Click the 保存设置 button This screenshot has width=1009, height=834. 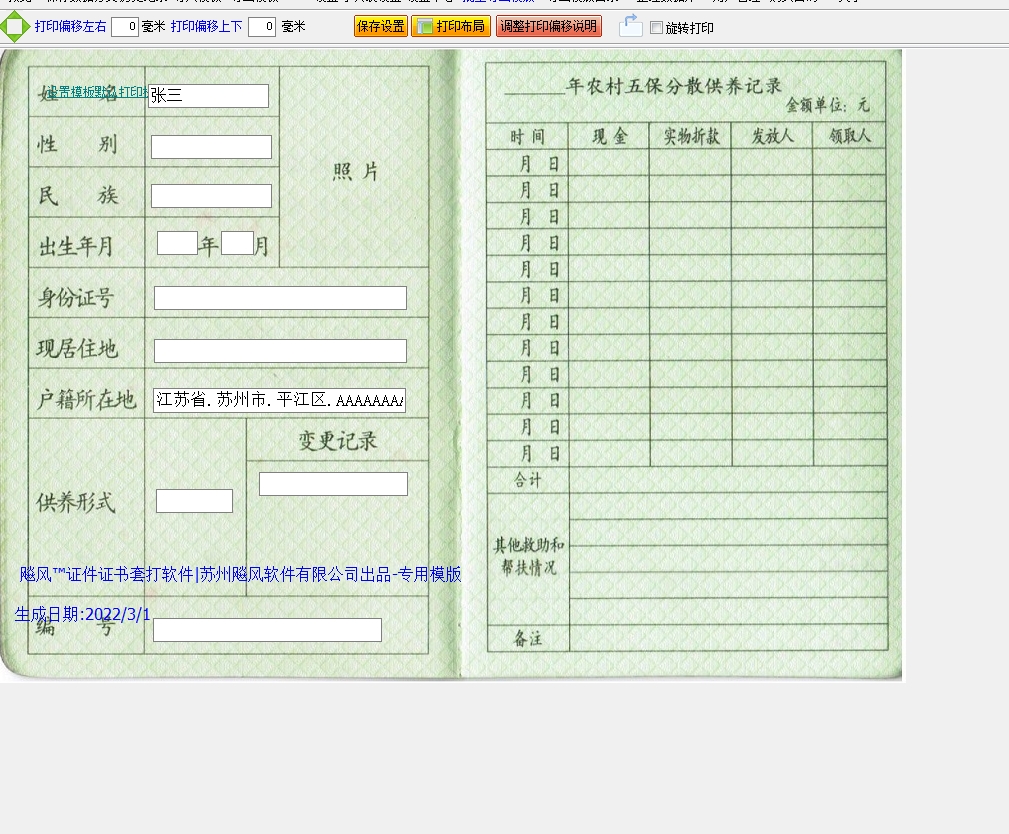[380, 27]
